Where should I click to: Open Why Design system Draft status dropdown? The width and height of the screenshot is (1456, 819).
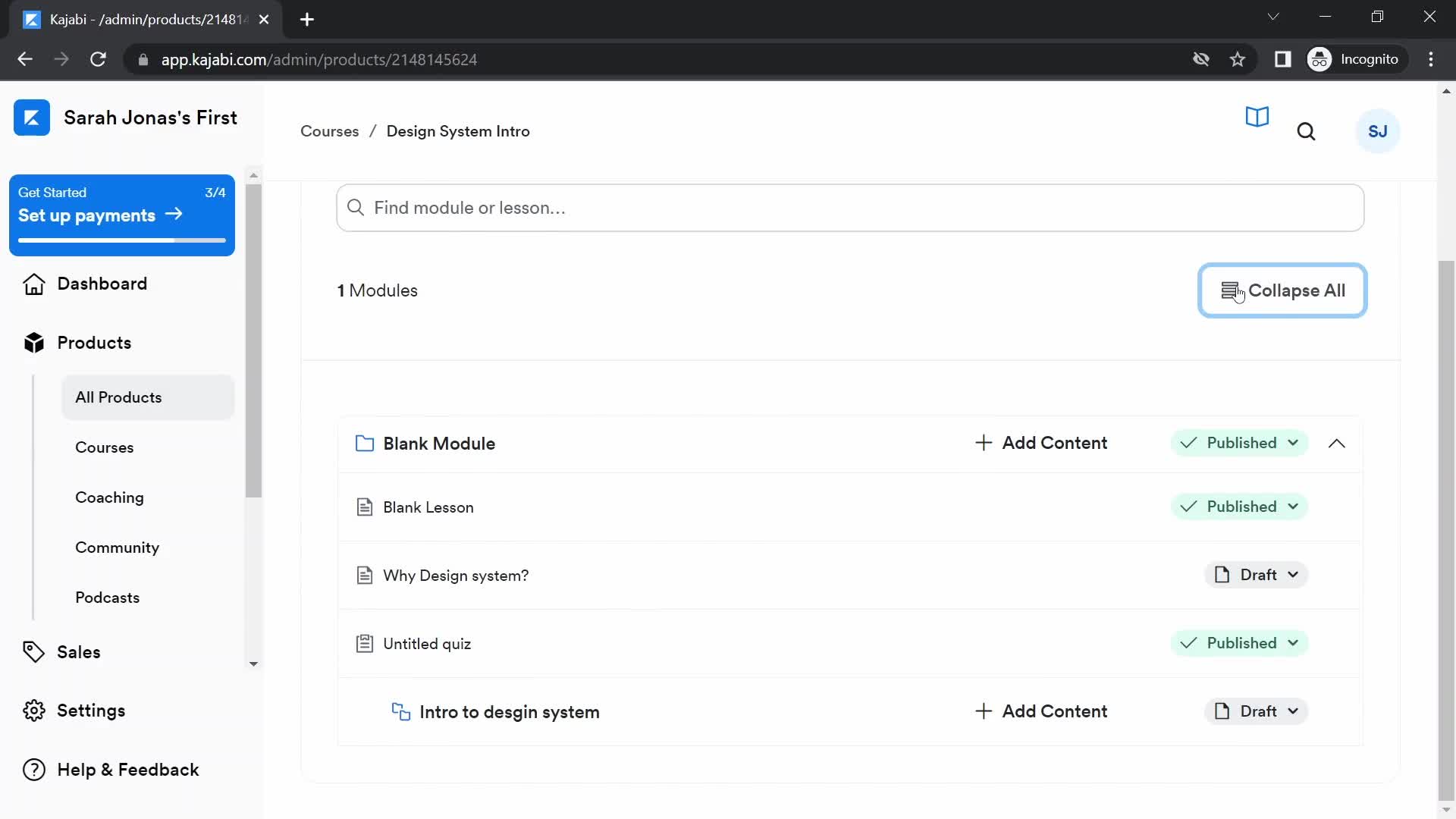click(x=1256, y=575)
